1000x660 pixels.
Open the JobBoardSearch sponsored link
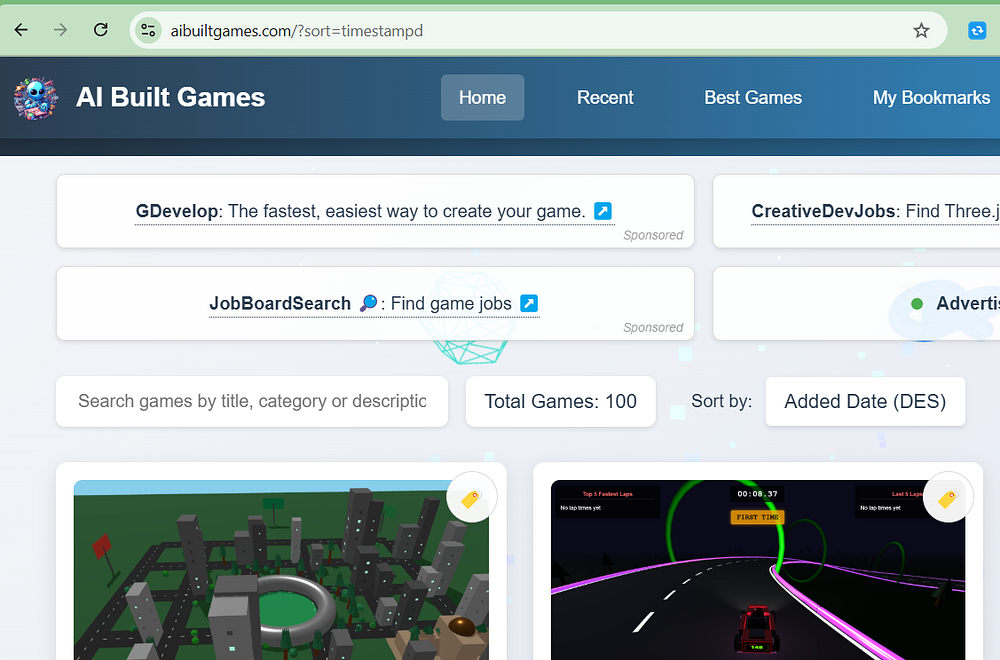click(374, 303)
